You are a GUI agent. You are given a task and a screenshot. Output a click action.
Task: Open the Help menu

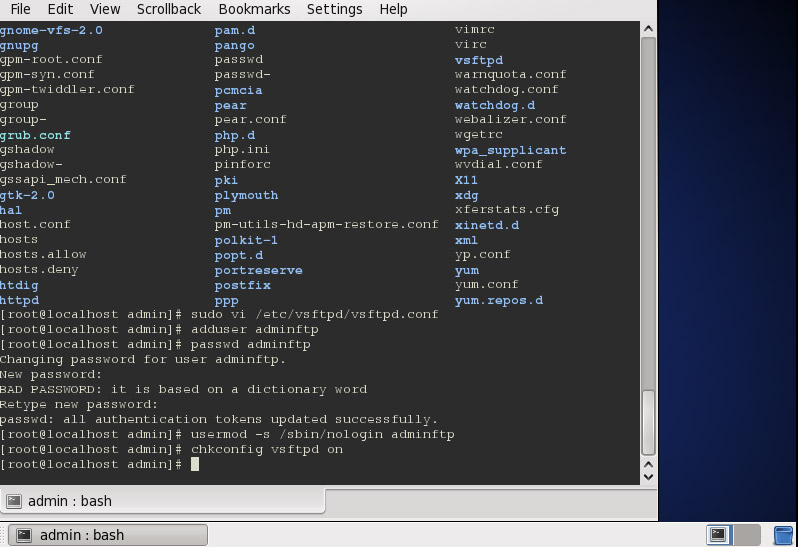click(393, 9)
